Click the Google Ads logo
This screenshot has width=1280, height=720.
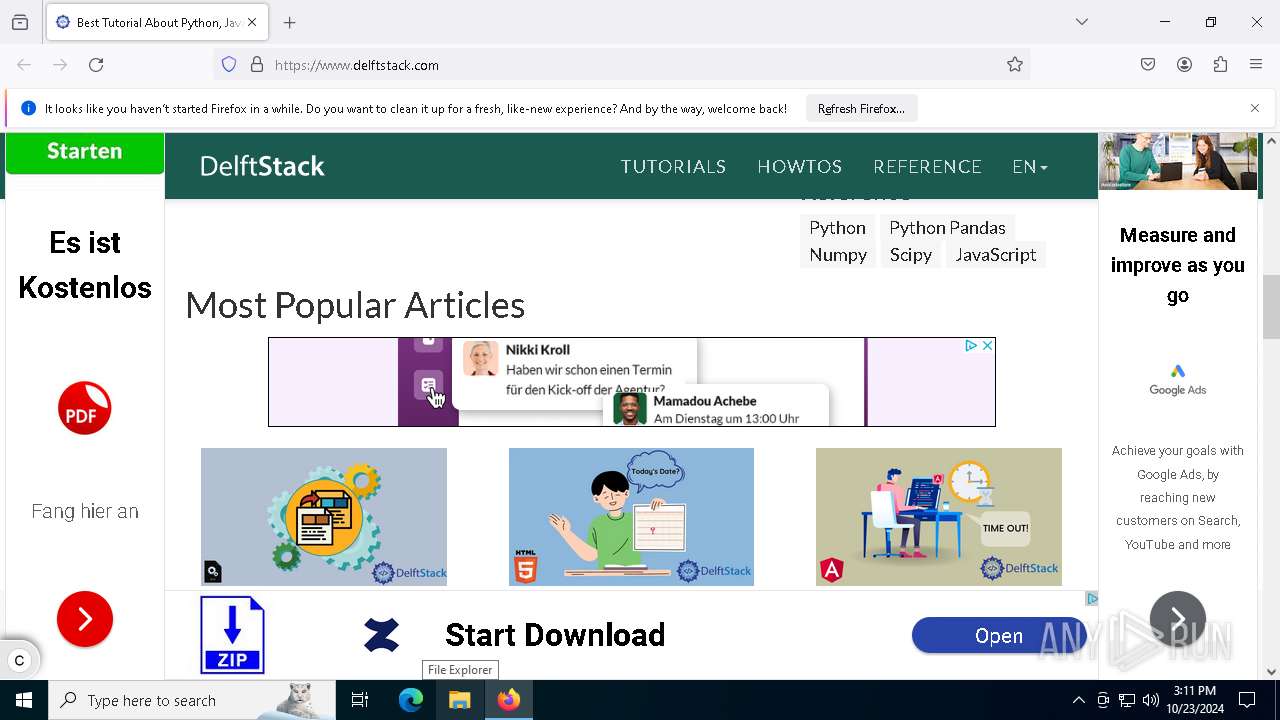click(1177, 380)
